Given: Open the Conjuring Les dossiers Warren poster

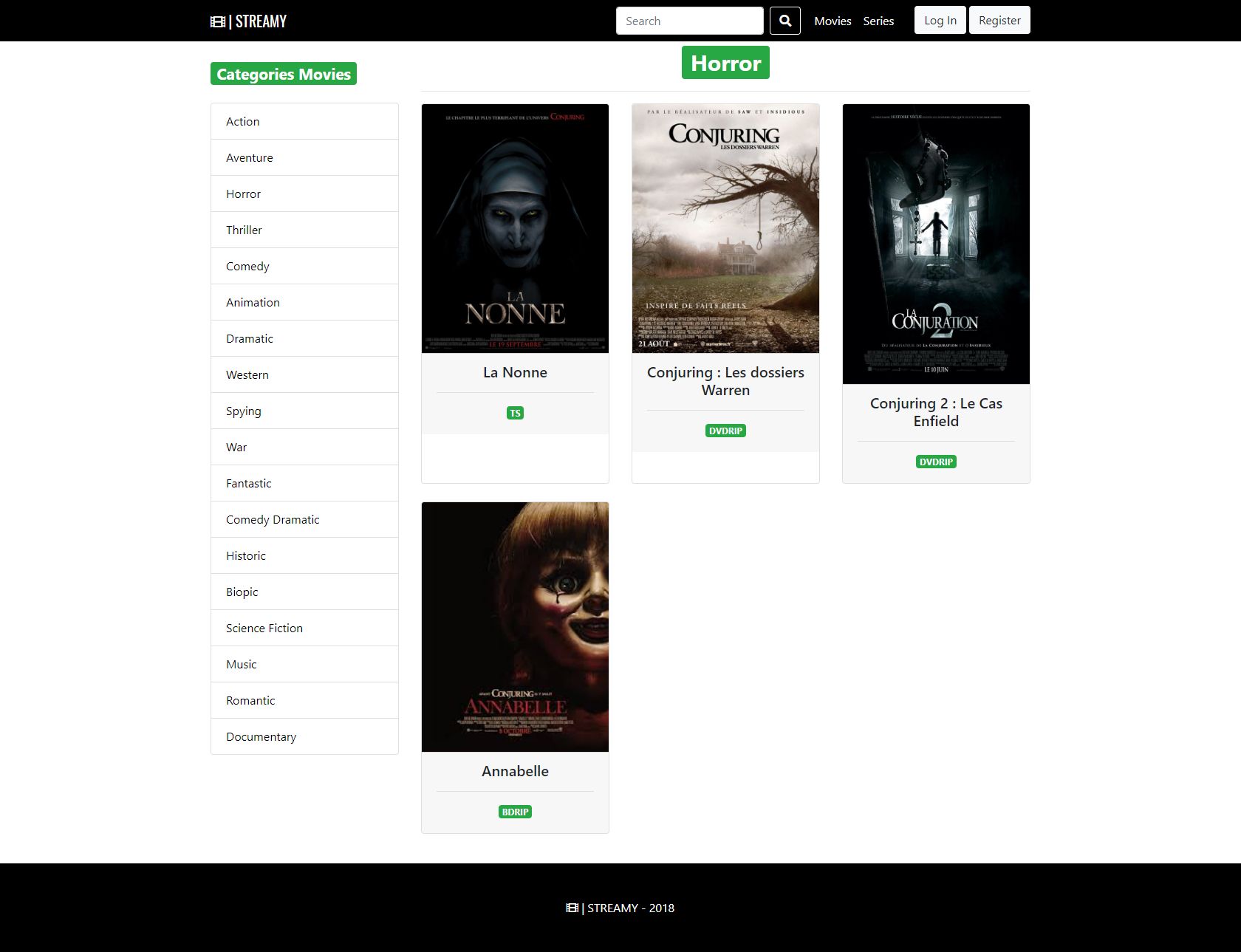Looking at the screenshot, I should point(725,228).
